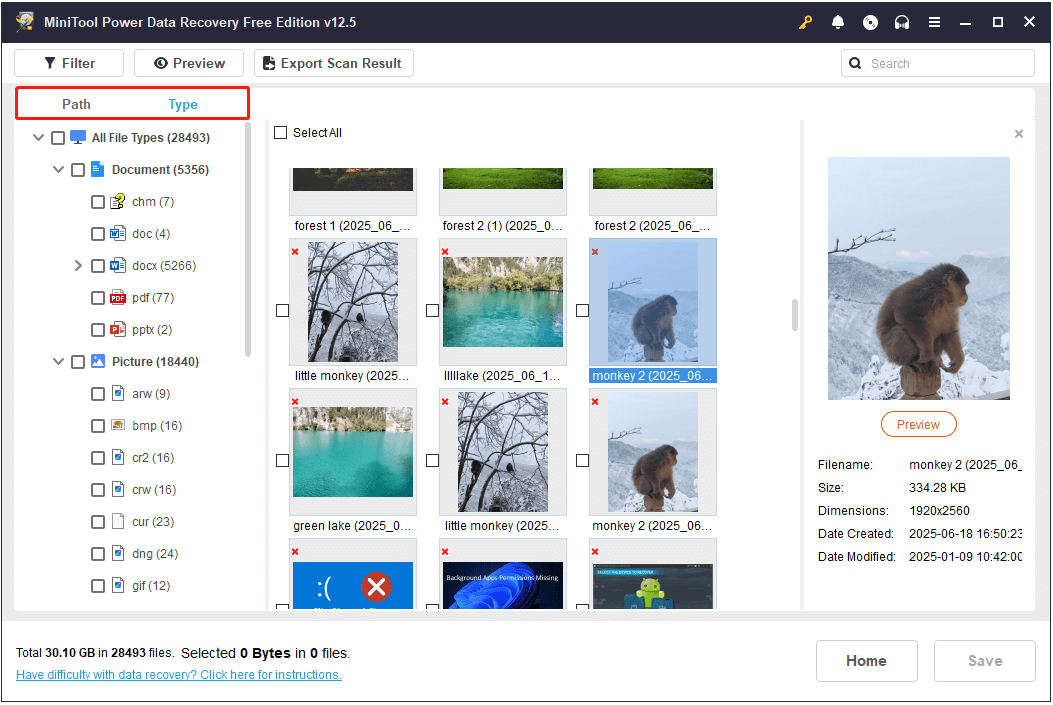
Task: Collapse the Picture category
Action: point(58,362)
